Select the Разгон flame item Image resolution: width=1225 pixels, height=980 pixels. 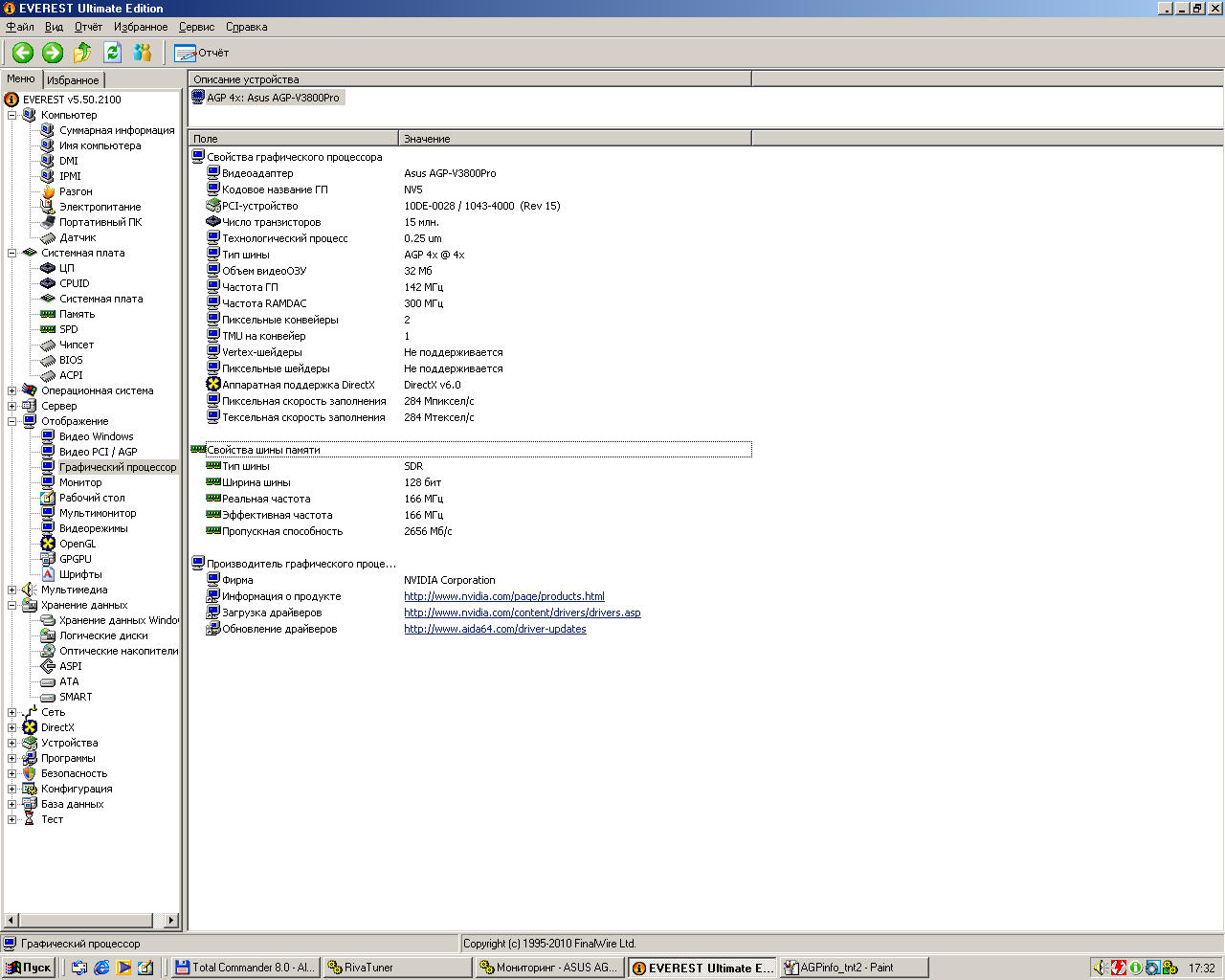(x=76, y=191)
